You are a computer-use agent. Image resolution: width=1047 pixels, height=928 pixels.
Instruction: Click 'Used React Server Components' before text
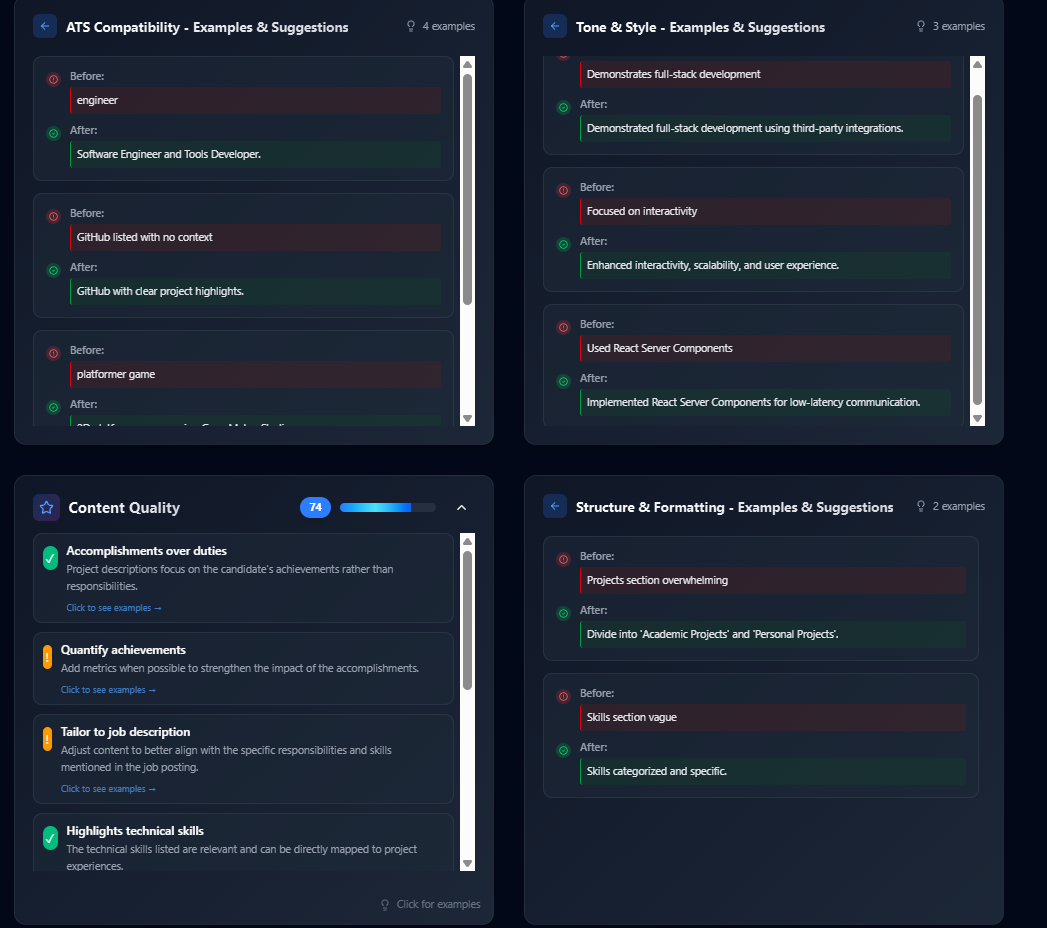659,349
